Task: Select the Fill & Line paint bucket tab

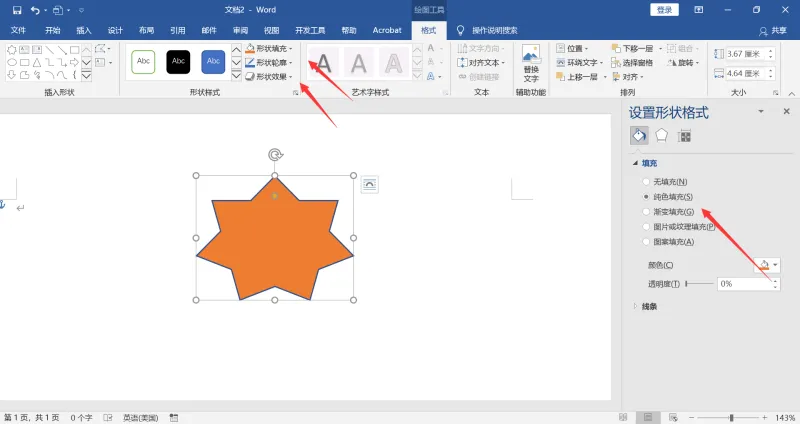Action: click(x=639, y=136)
